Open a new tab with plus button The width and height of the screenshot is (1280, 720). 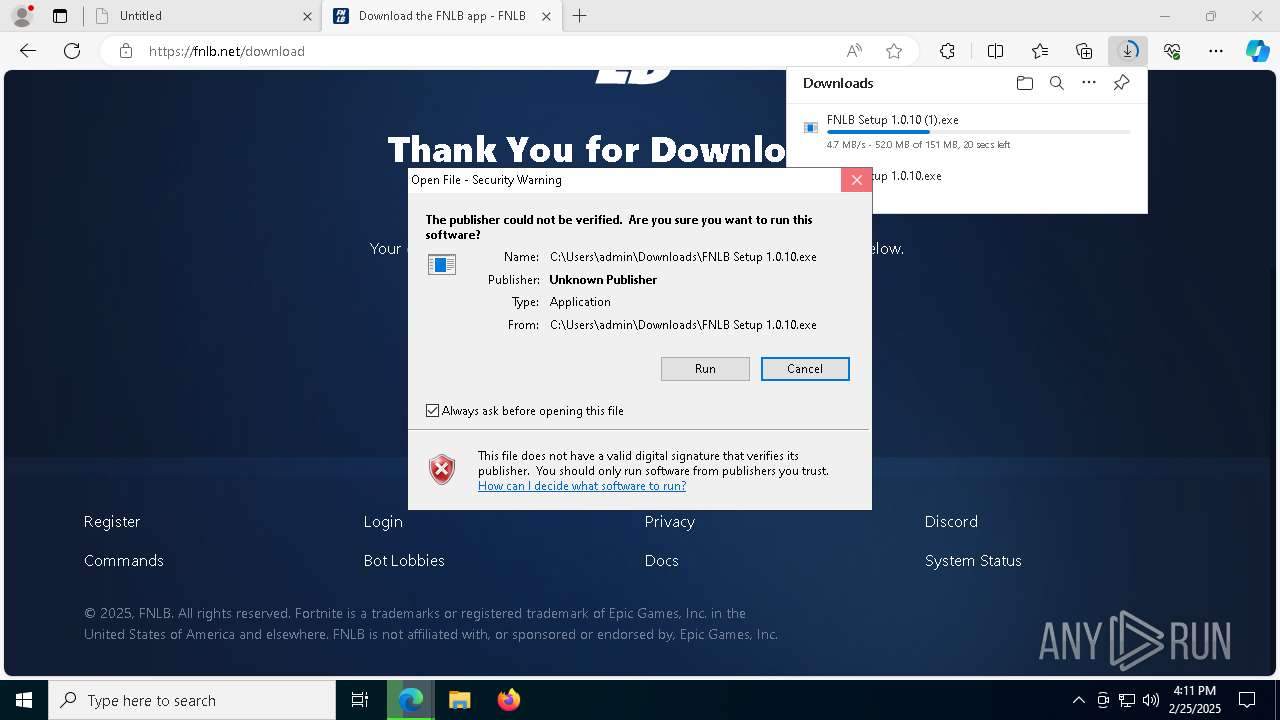tap(579, 16)
